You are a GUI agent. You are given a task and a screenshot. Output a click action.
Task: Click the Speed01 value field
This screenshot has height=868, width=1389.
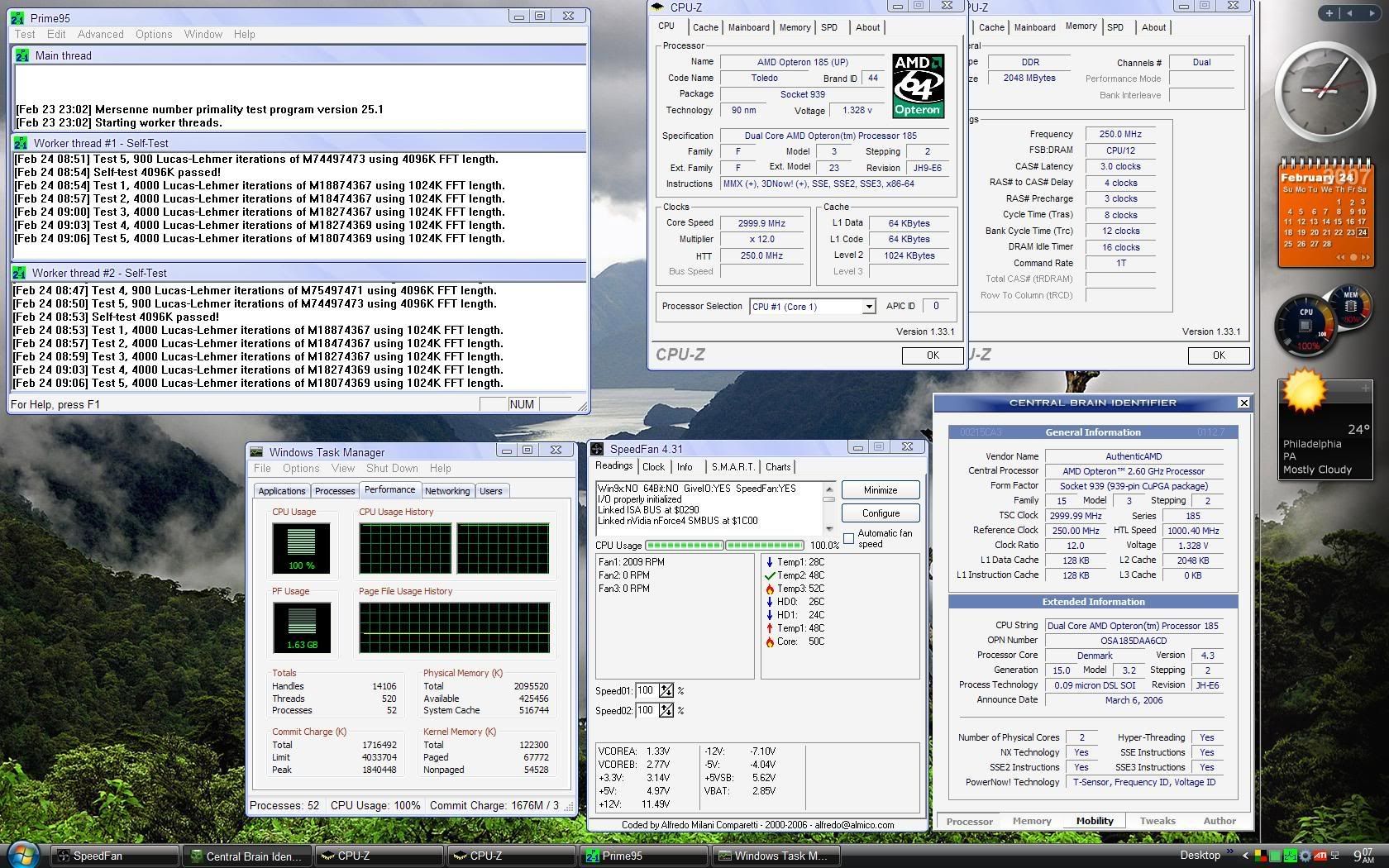point(647,690)
